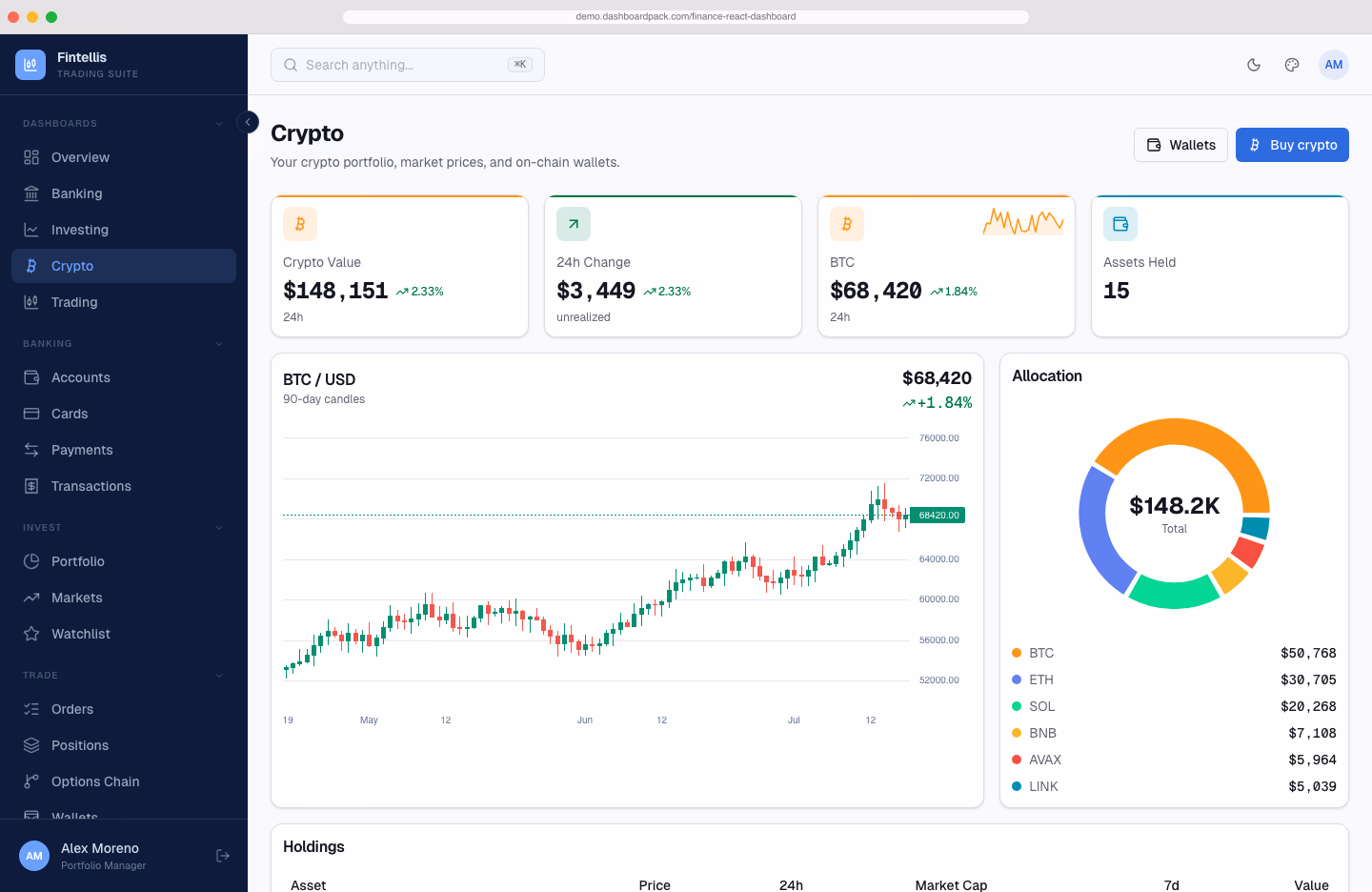Click the Value column header in Holdings
Viewport: 1372px width, 892px height.
click(x=1311, y=885)
